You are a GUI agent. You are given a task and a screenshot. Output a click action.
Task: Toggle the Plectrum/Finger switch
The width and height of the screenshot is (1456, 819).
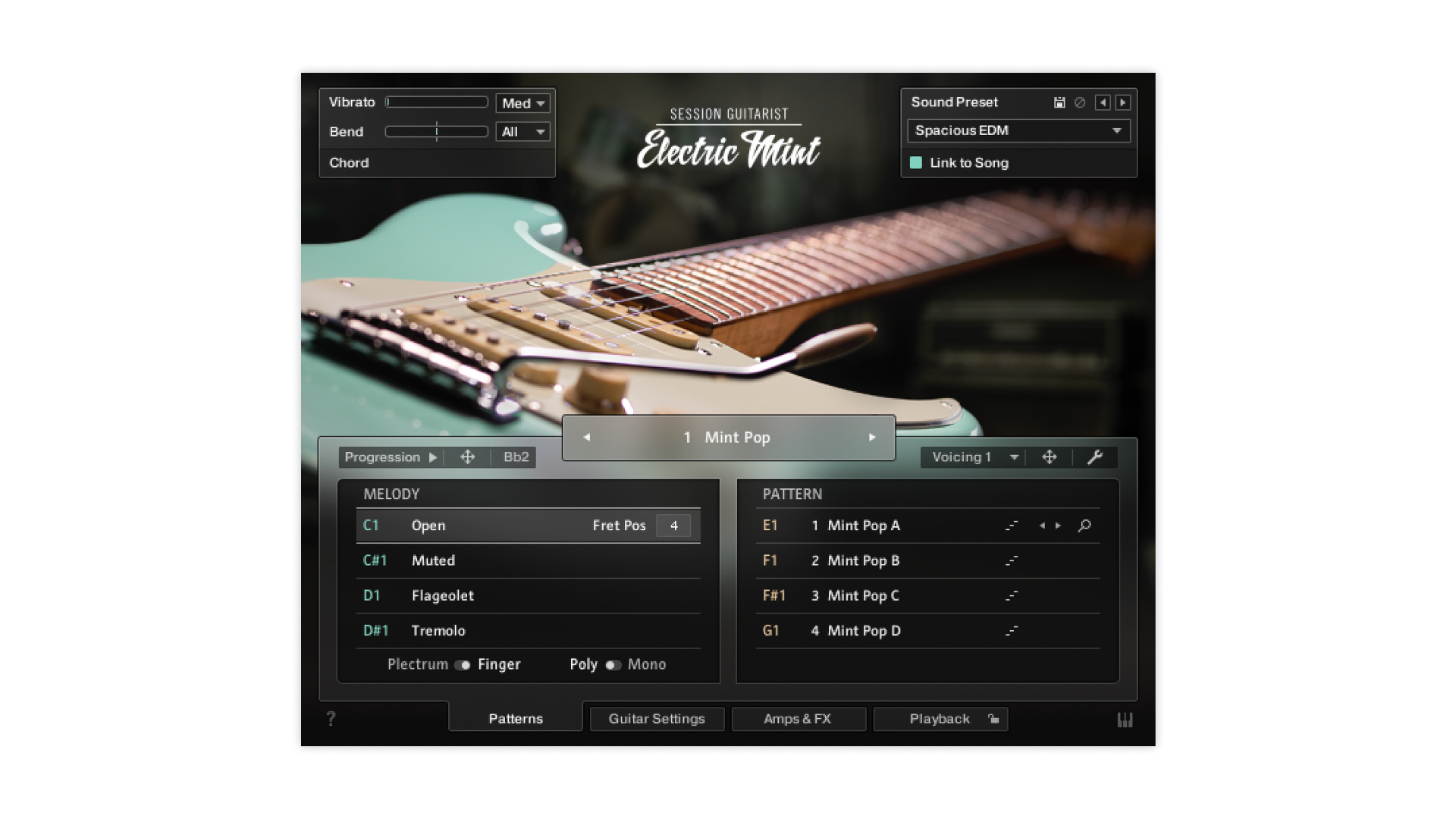(x=462, y=665)
